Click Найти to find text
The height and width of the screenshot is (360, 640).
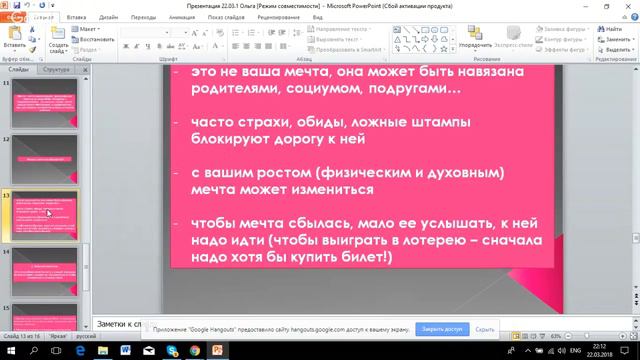(610, 29)
